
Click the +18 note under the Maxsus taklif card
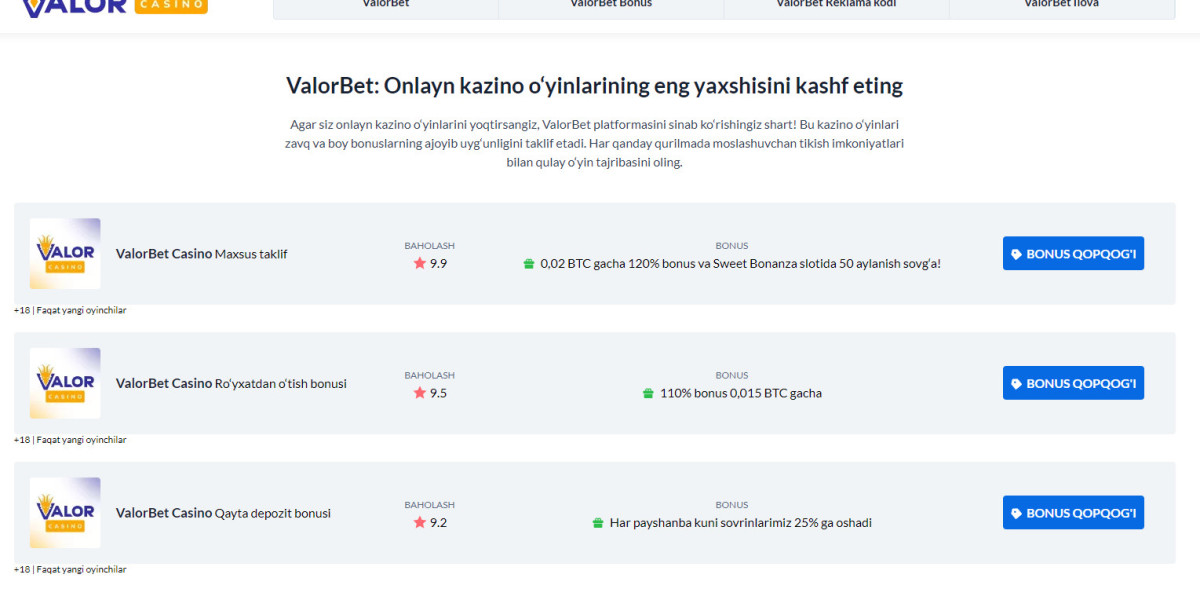[70, 310]
